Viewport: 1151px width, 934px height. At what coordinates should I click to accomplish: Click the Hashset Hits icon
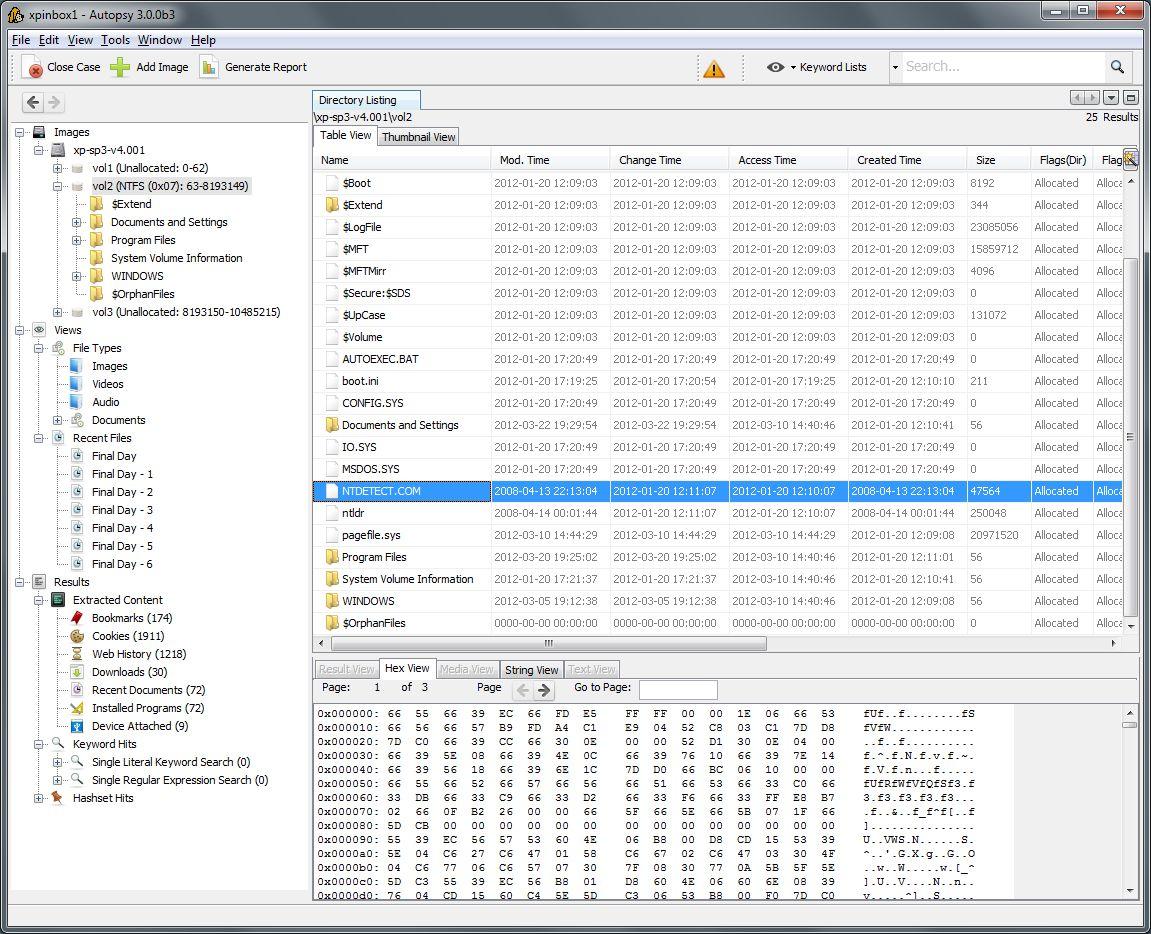pos(57,797)
